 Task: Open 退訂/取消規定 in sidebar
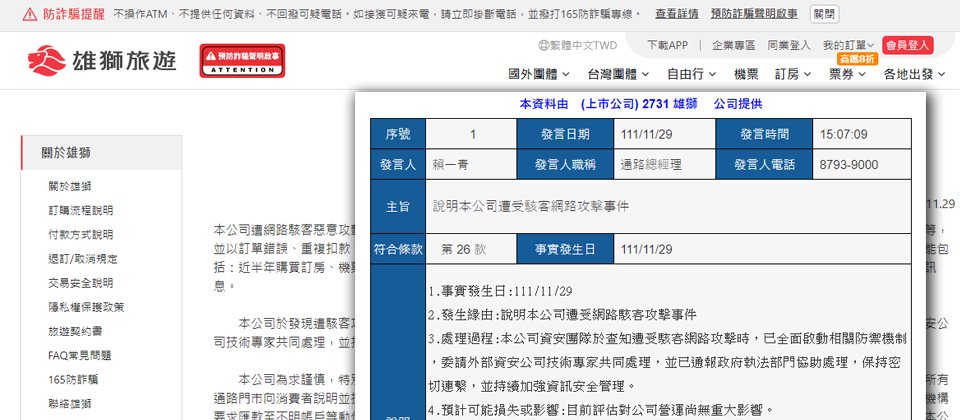coord(83,259)
